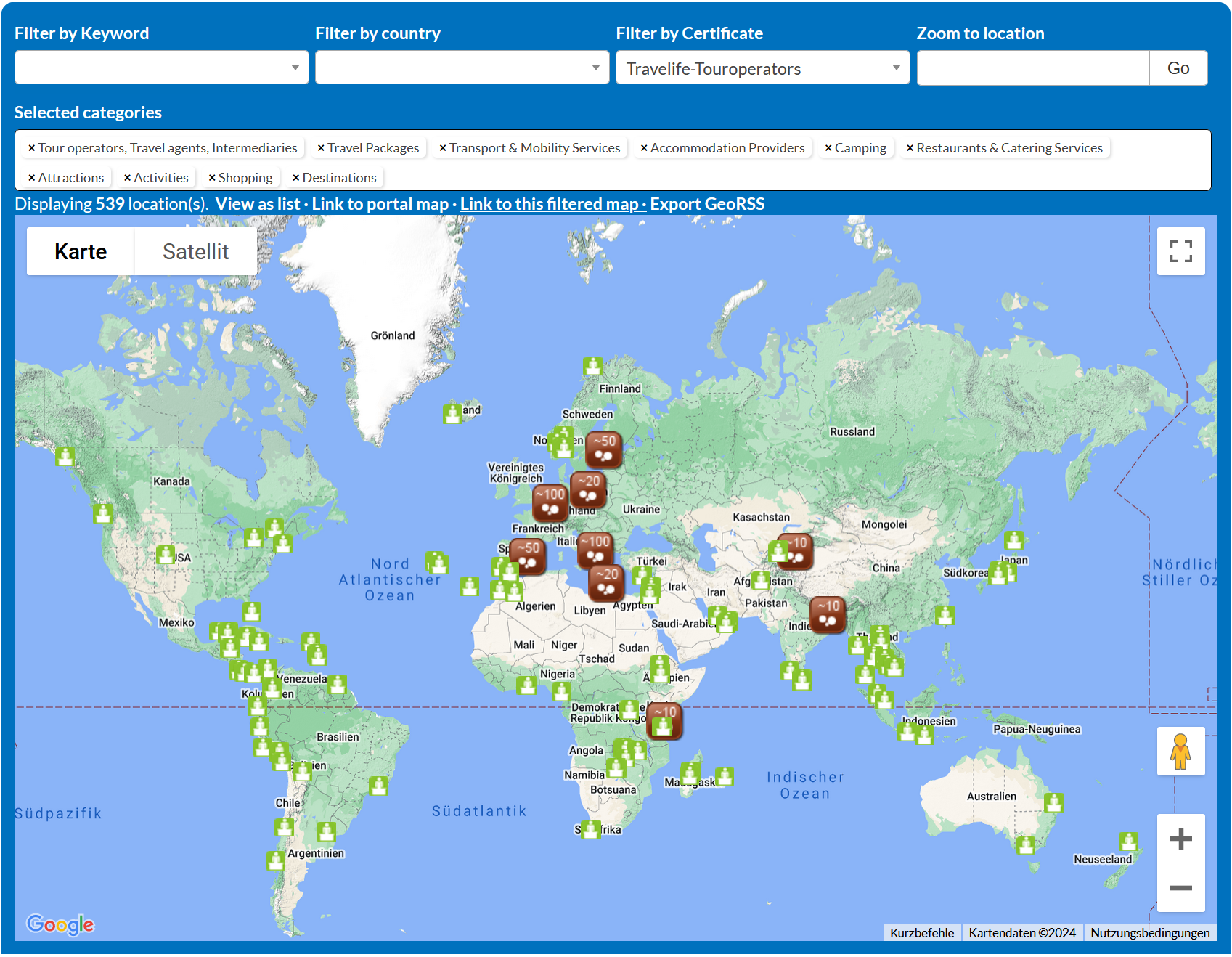This screenshot has height=957, width=1232.
Task: Click the Zoom to location field
Action: tap(1032, 68)
